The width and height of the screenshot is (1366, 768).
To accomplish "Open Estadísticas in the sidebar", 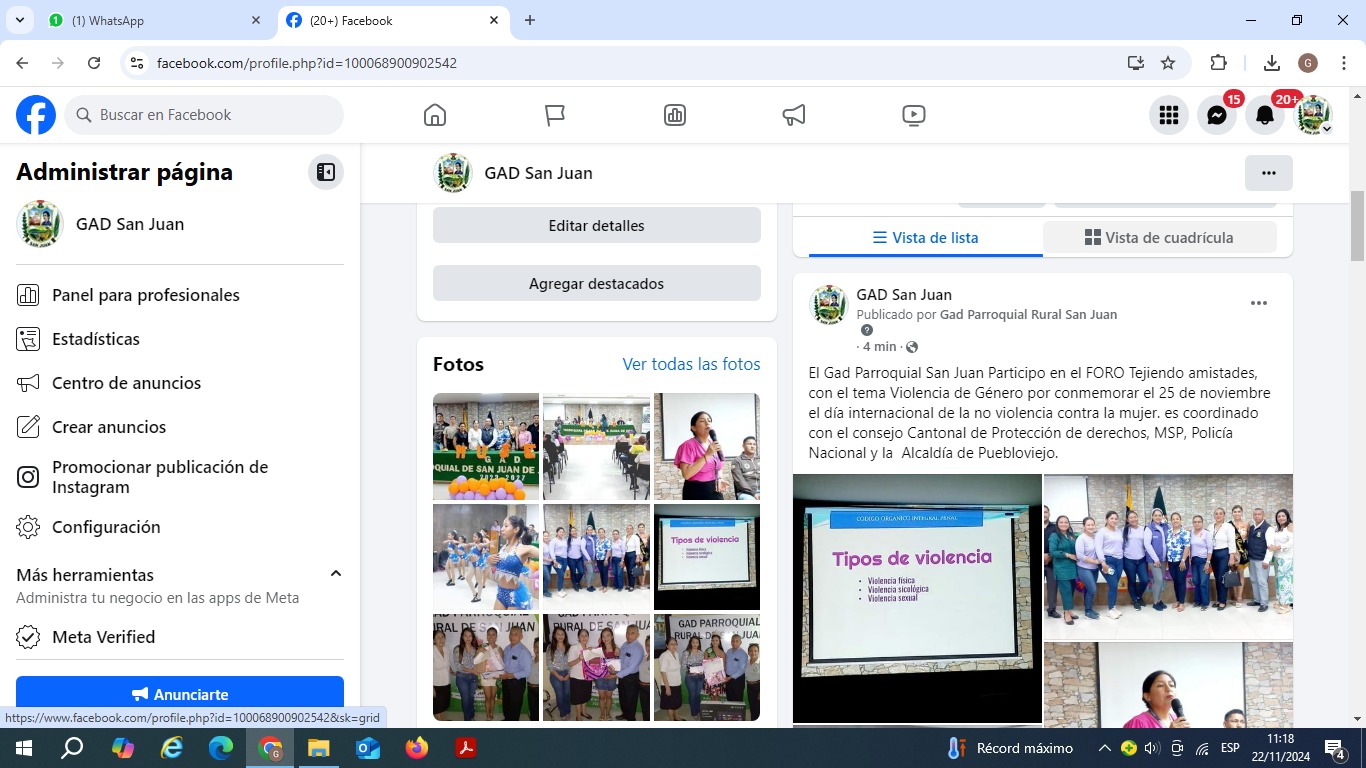I will pyautogui.click(x=96, y=339).
